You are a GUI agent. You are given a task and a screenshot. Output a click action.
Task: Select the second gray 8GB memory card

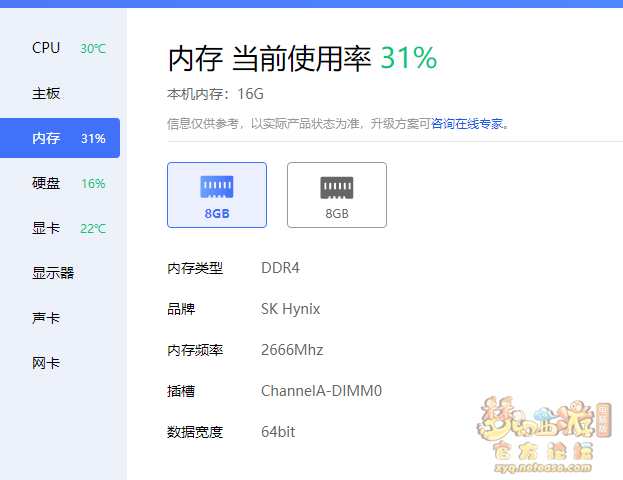(x=337, y=195)
